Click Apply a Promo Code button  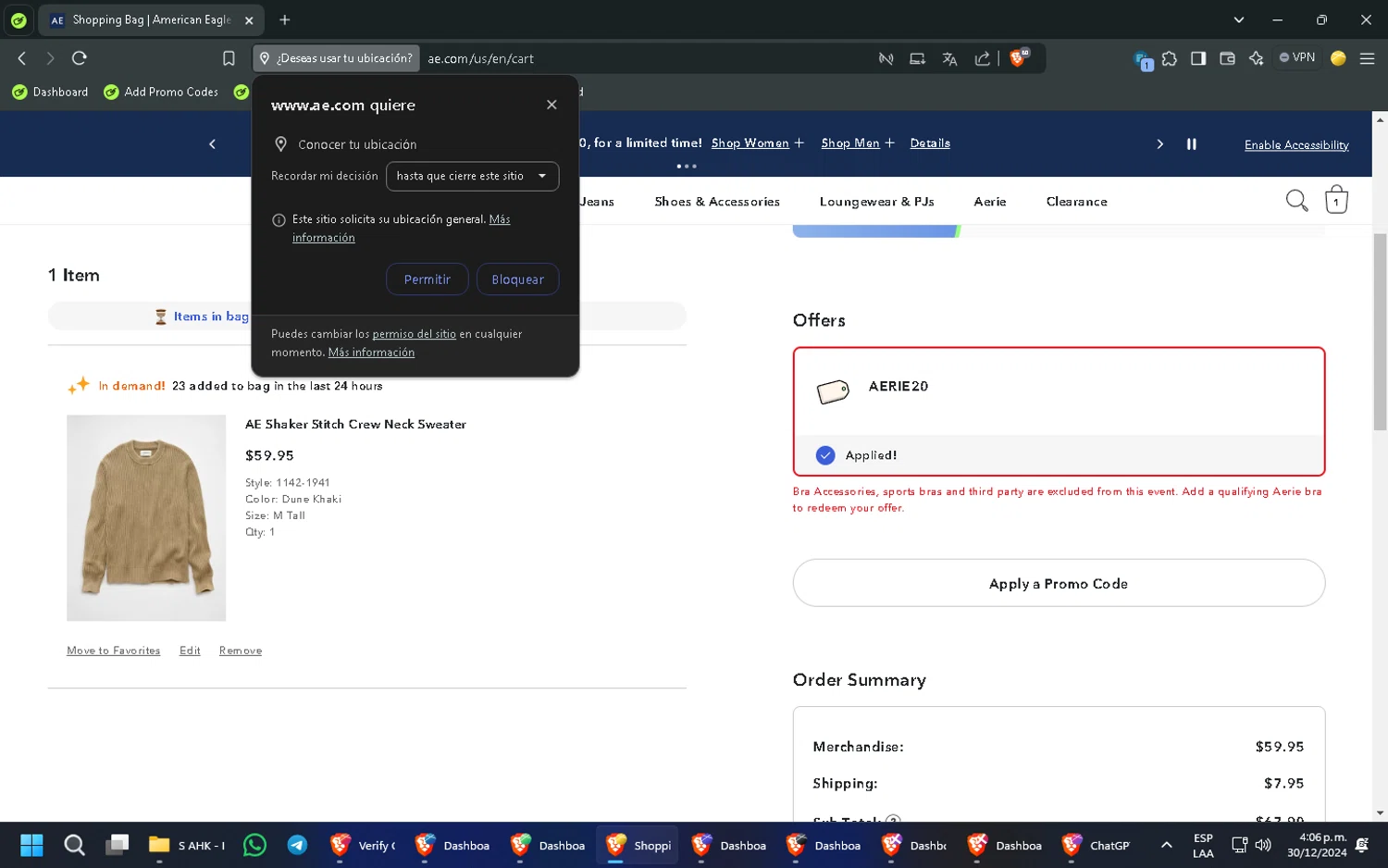1059,583
